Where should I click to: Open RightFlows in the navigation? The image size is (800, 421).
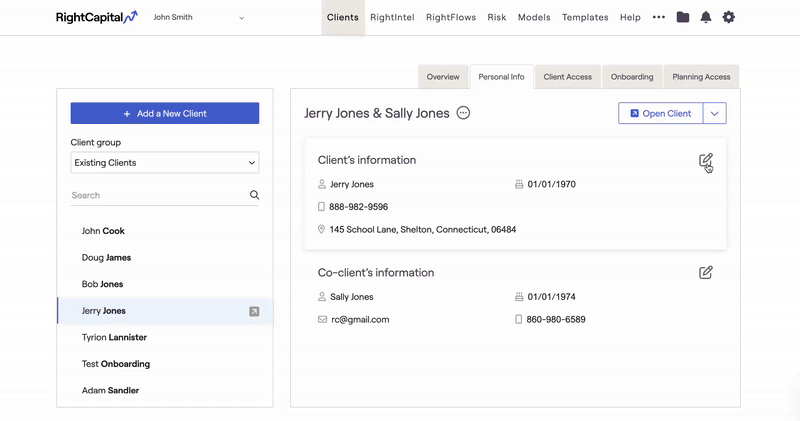(x=451, y=17)
